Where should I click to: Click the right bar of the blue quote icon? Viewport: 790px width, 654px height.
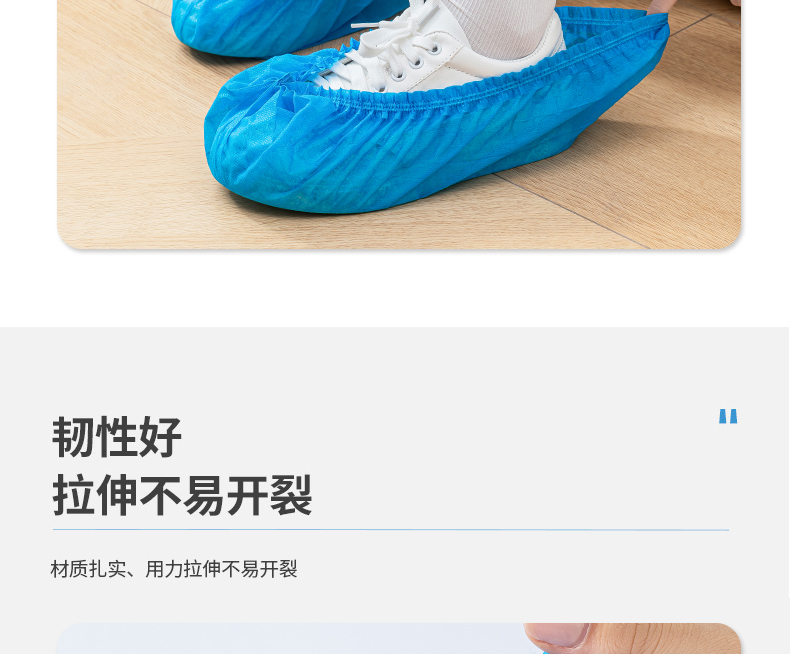733,416
